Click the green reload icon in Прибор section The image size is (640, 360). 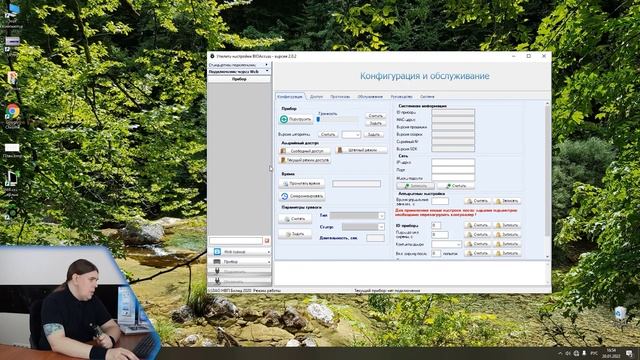pos(284,119)
